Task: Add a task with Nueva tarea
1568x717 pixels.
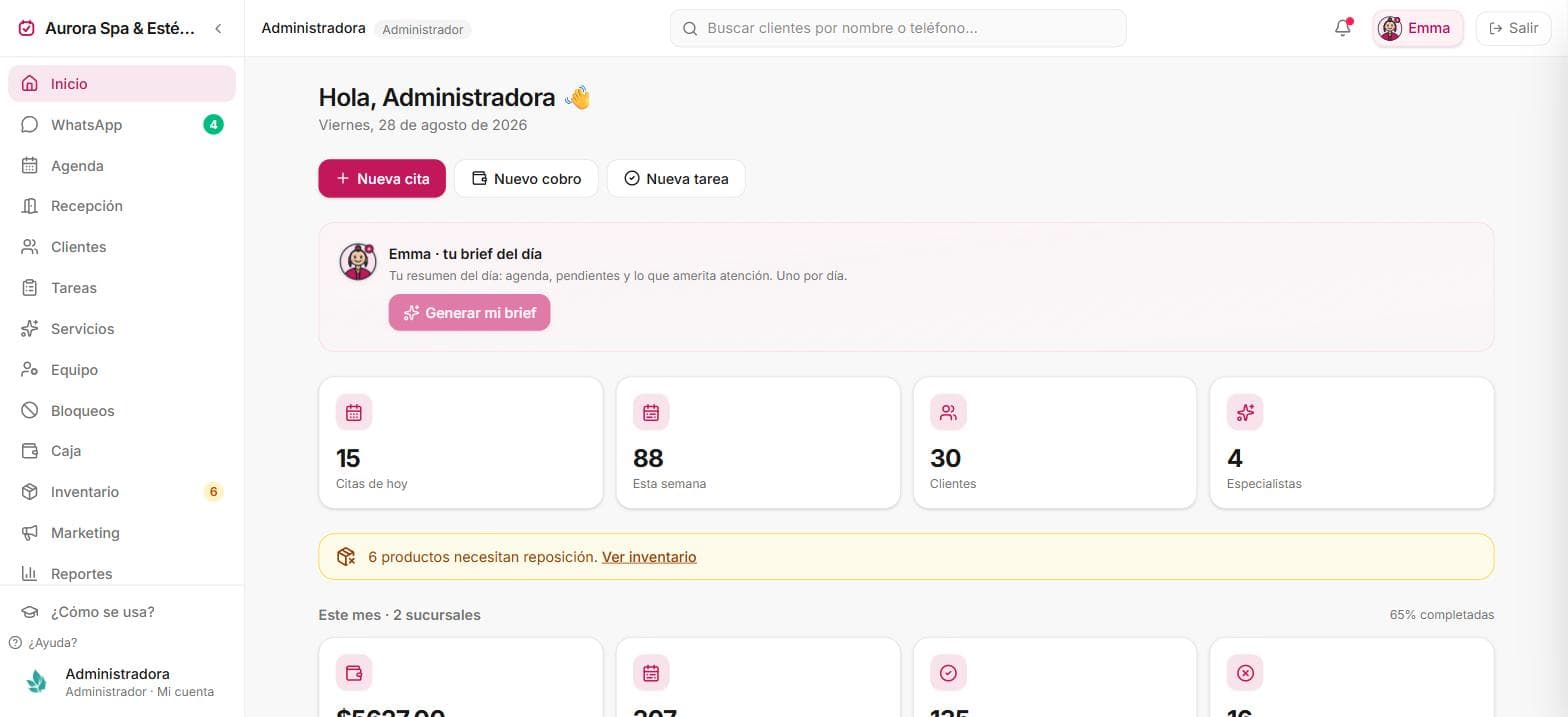Action: tap(676, 178)
